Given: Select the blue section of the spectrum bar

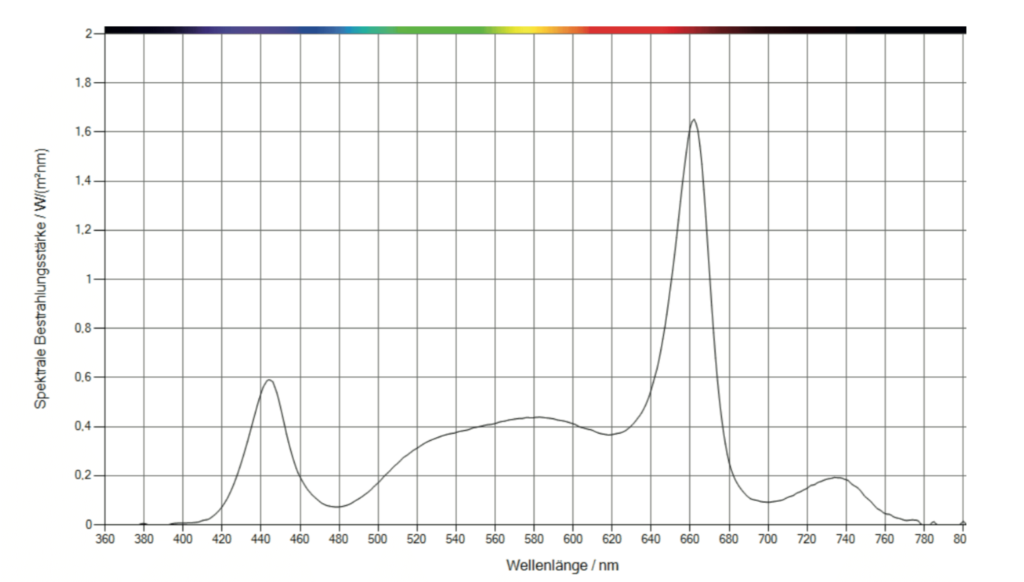Looking at the screenshot, I should 300,30.
